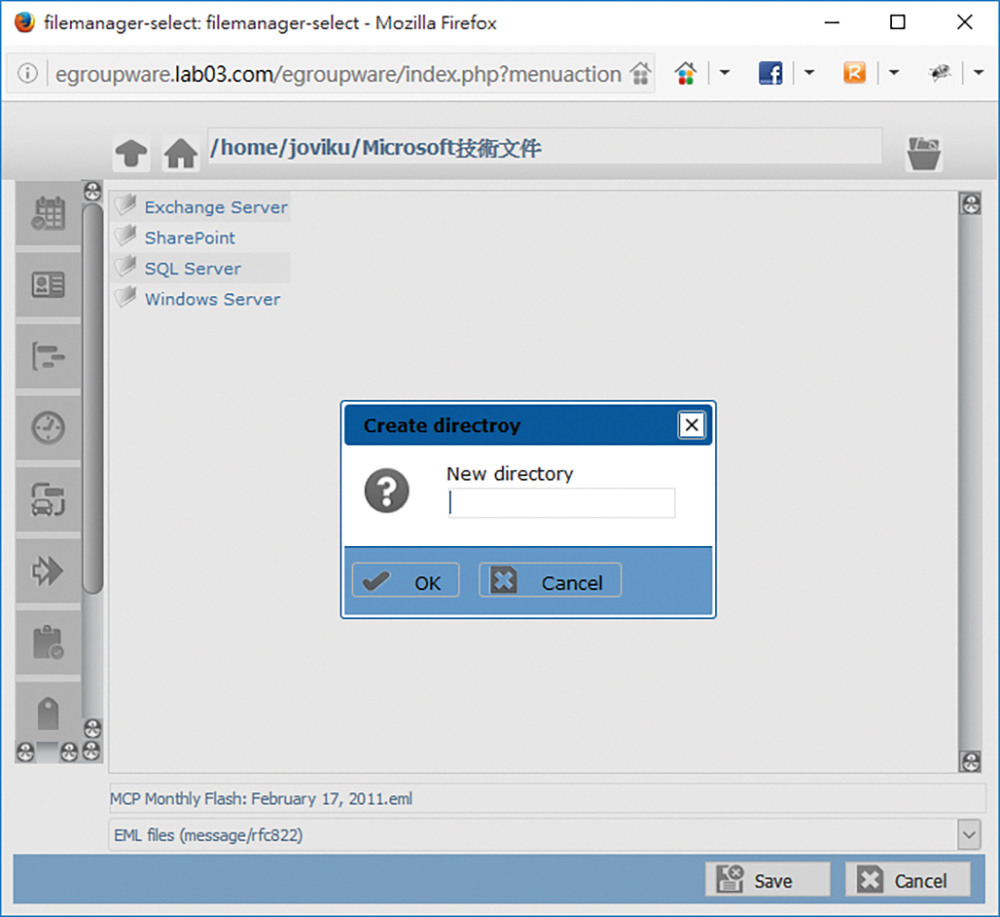Open dropdown next to Facebook icon
The image size is (1000, 917).
(x=809, y=73)
